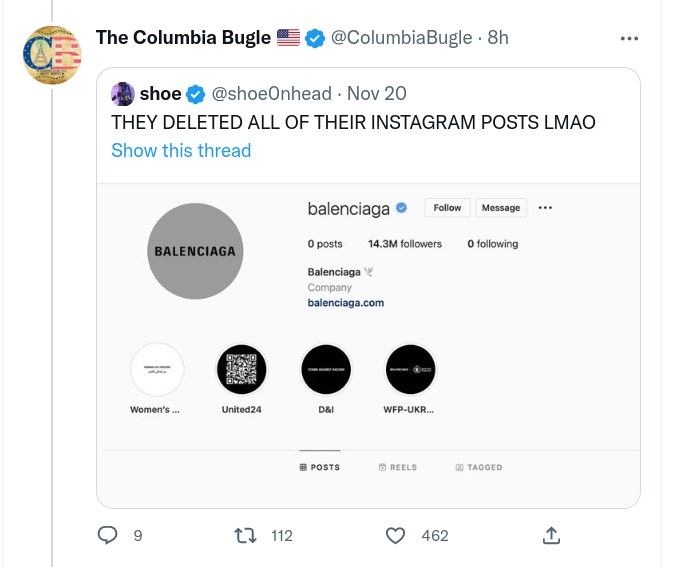
Task: Open Balenciaga profile three-dot options
Action: (x=545, y=208)
